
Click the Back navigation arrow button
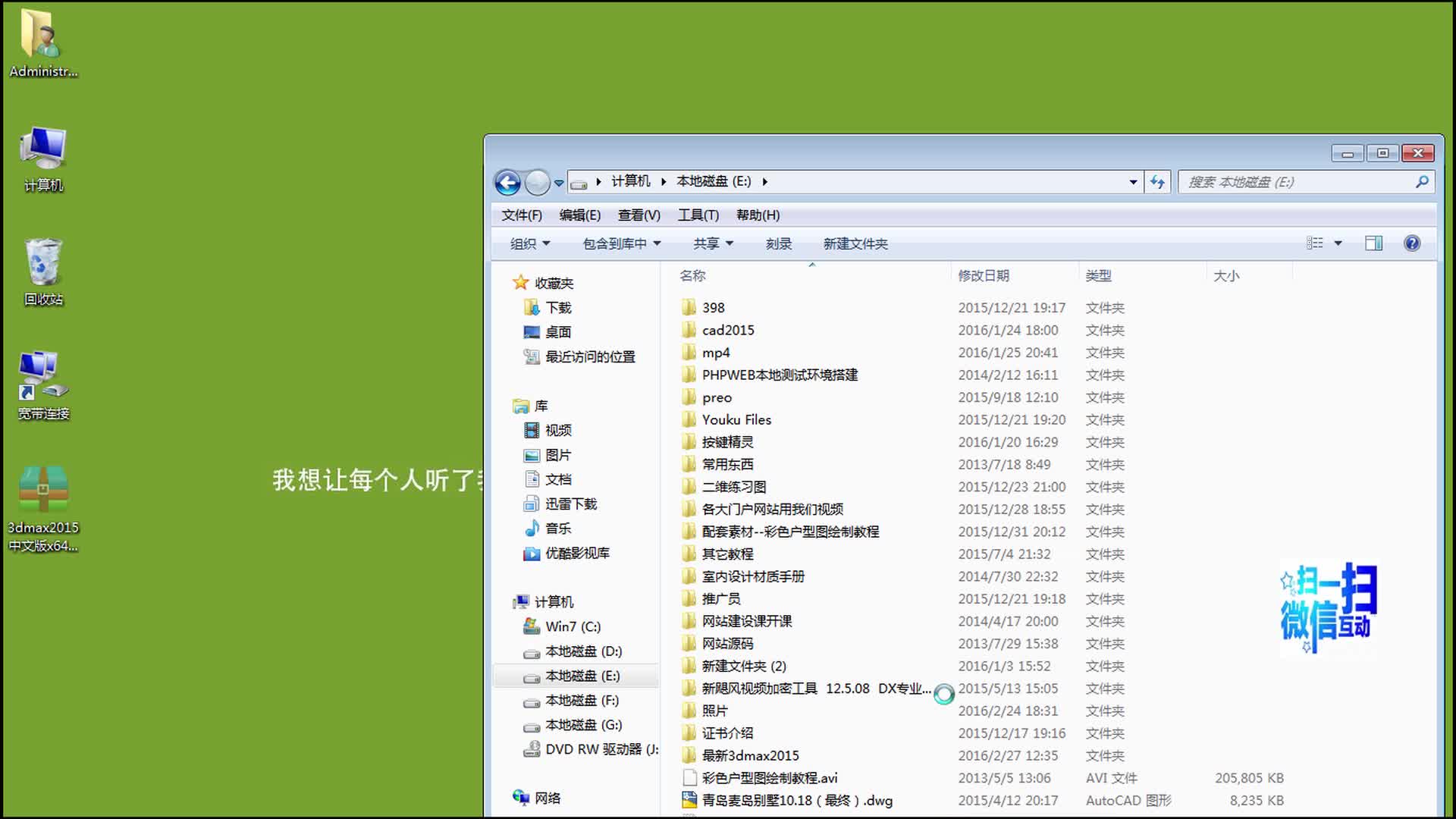coord(507,182)
